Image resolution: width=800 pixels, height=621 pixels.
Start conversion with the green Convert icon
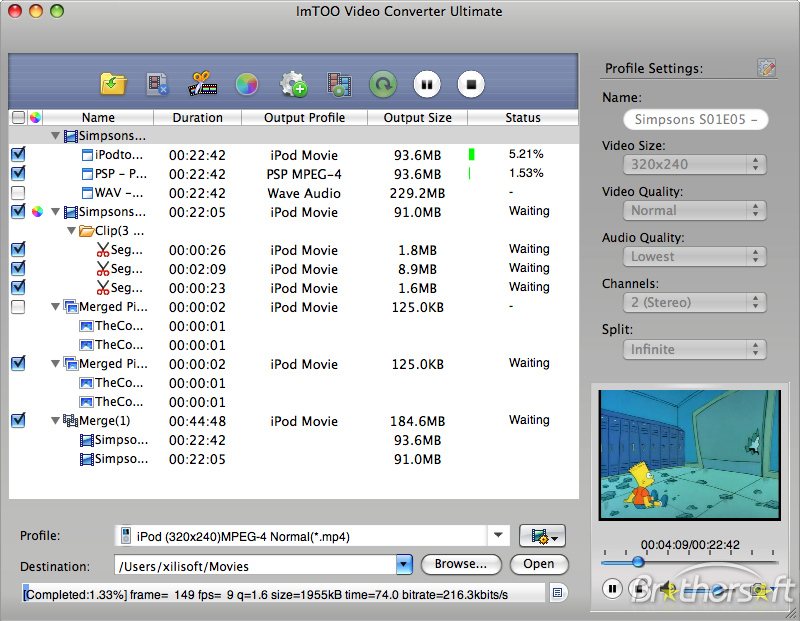pyautogui.click(x=383, y=84)
